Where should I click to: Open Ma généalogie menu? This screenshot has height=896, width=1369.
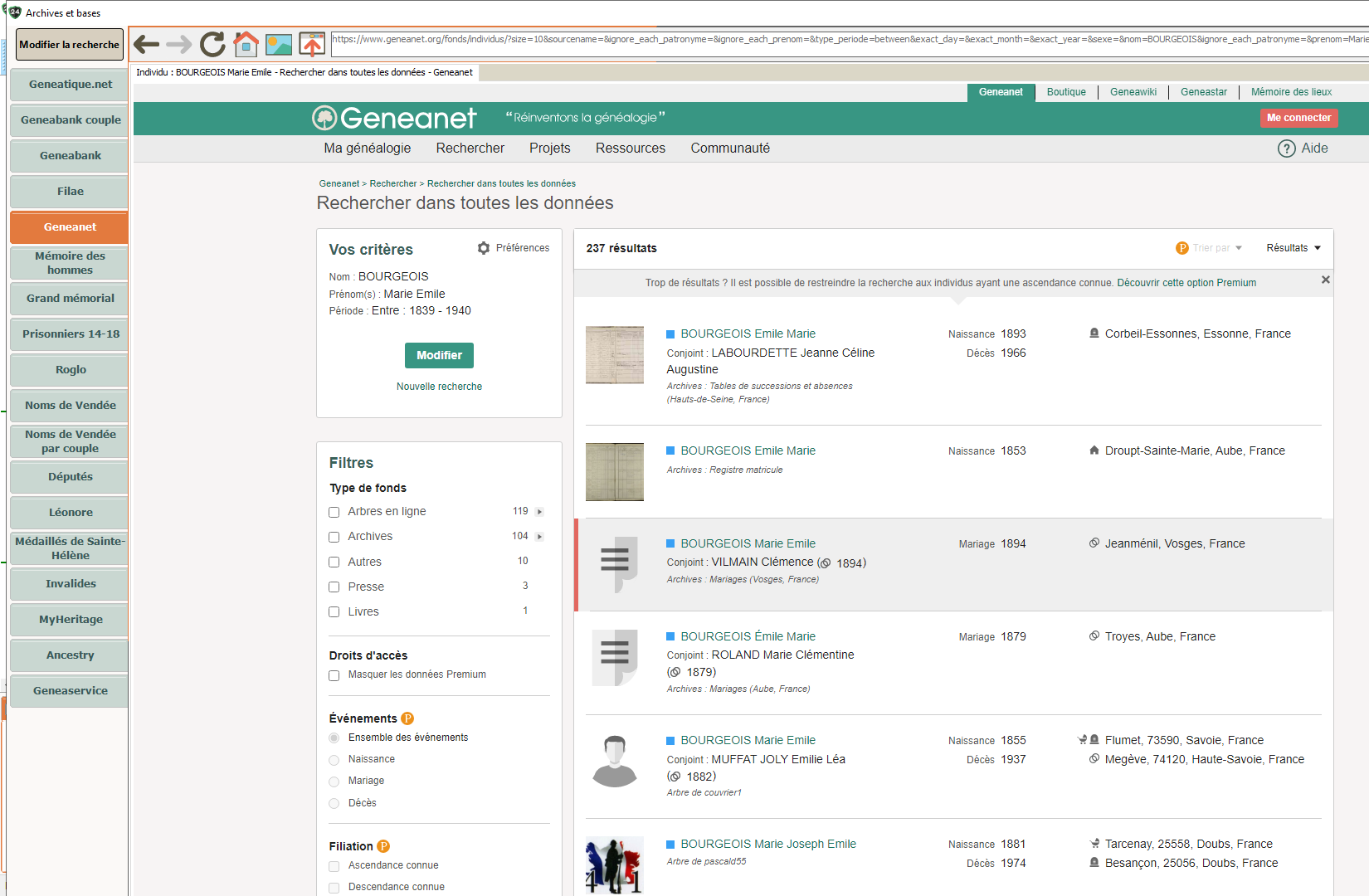pyautogui.click(x=368, y=149)
